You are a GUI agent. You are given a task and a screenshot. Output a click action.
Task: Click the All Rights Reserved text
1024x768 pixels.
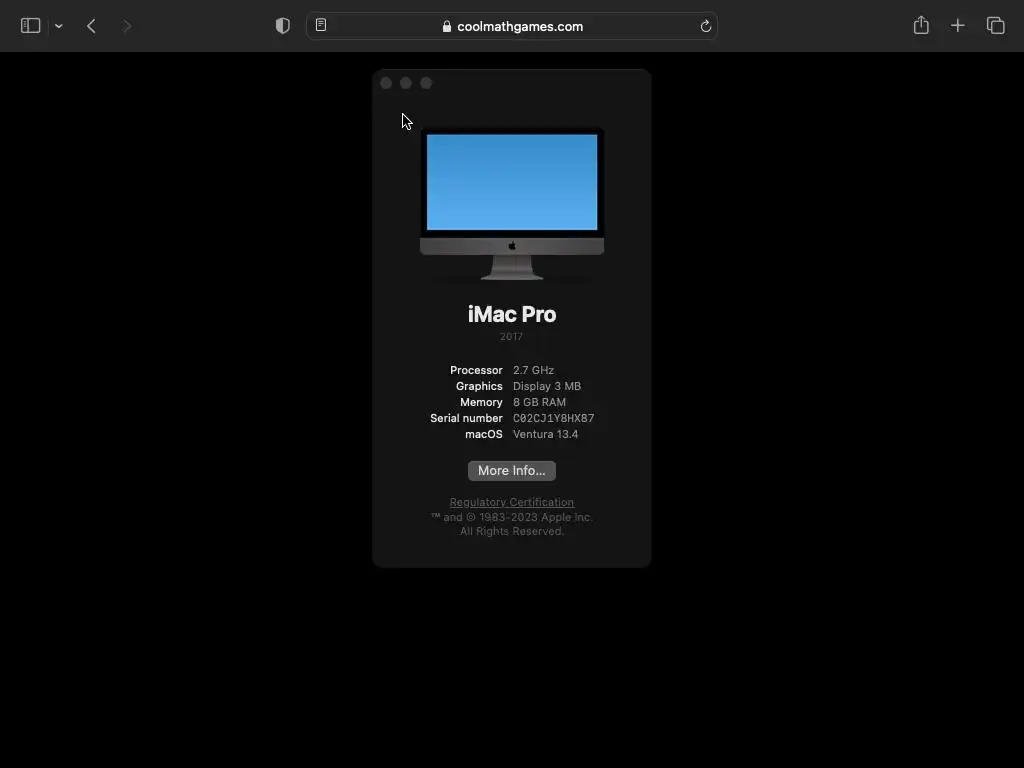[512, 532]
